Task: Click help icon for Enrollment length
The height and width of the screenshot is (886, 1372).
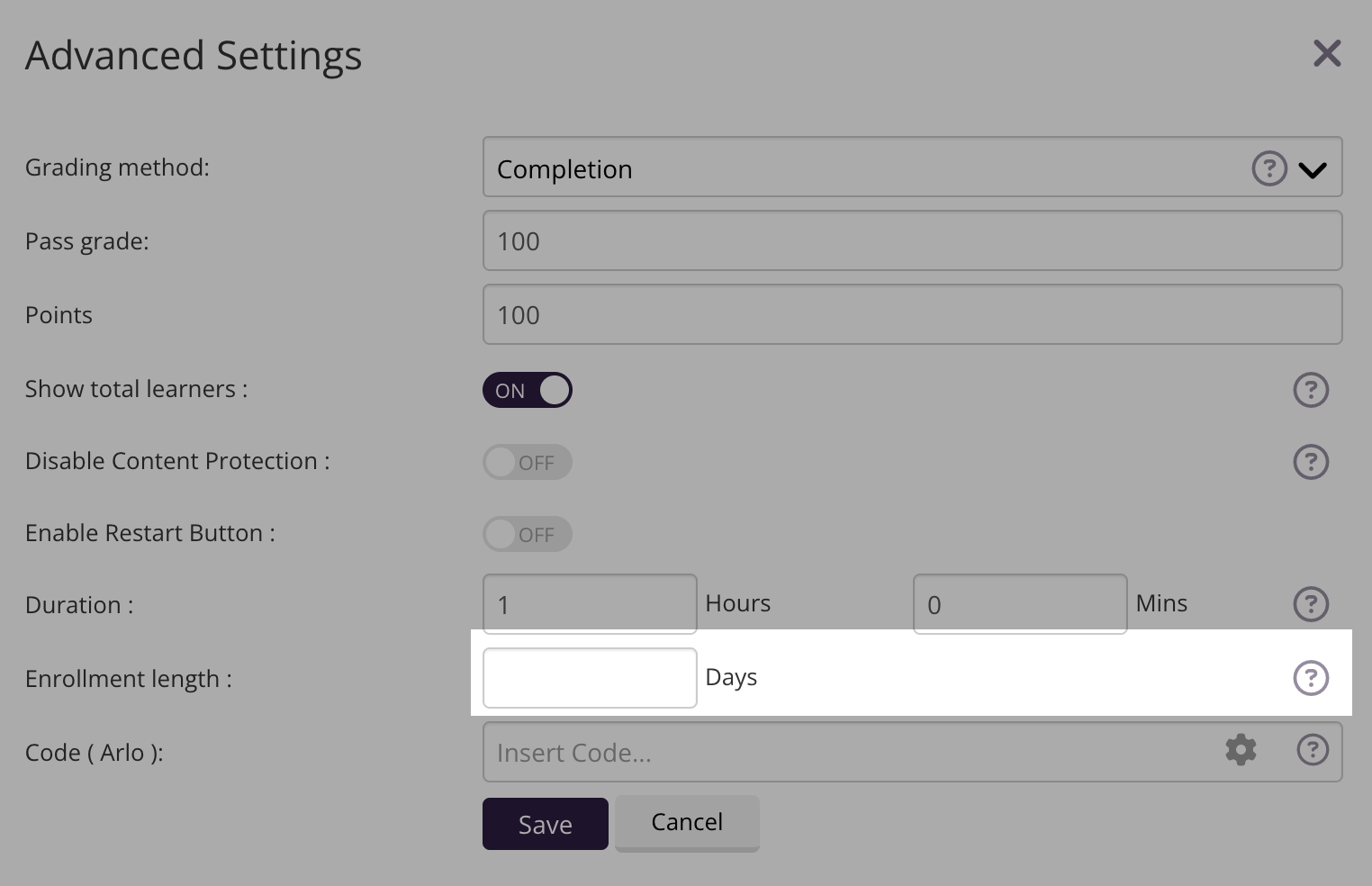Action: [1310, 678]
